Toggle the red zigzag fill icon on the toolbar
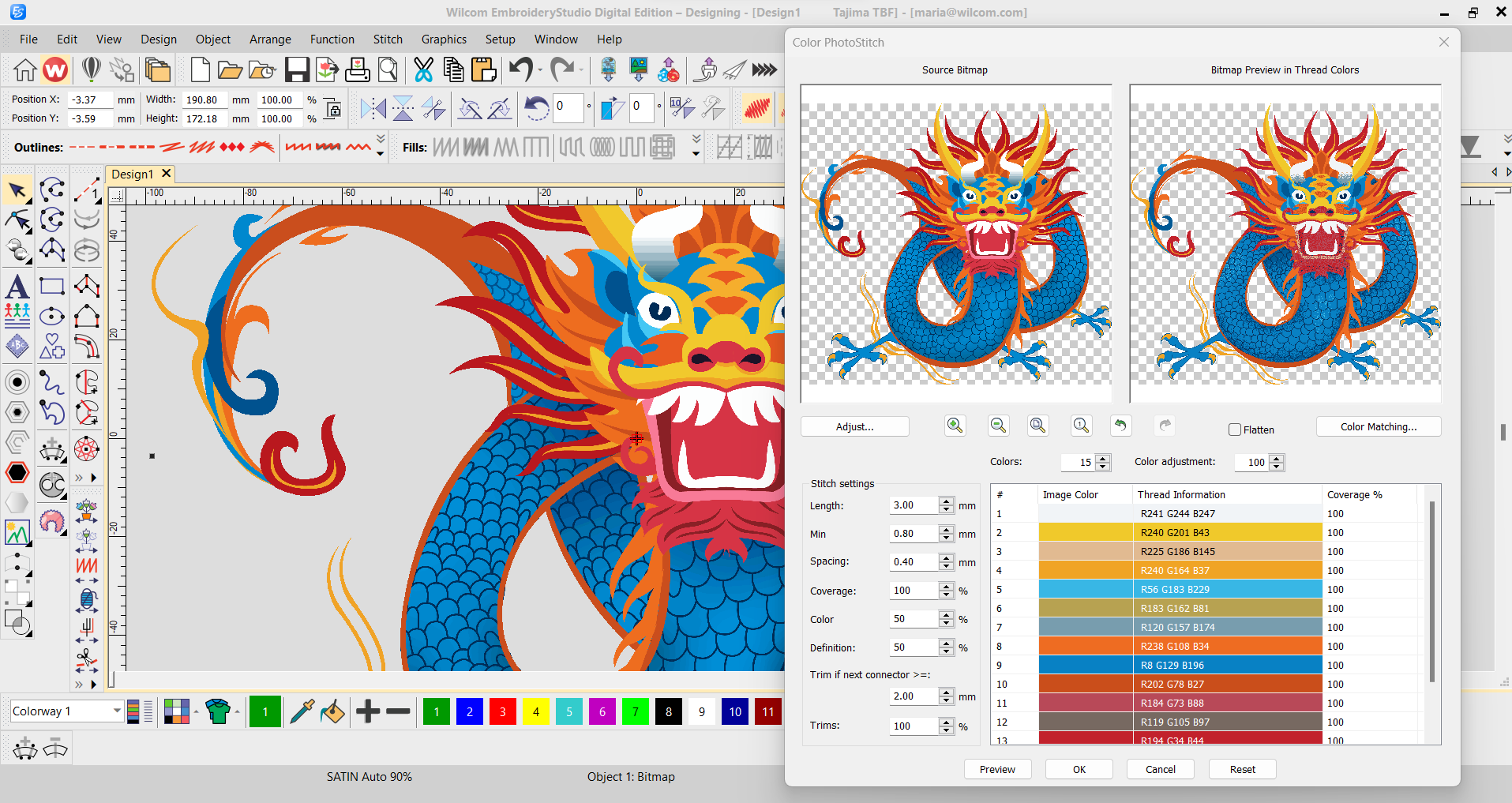This screenshot has height=803, width=1512. point(756,108)
